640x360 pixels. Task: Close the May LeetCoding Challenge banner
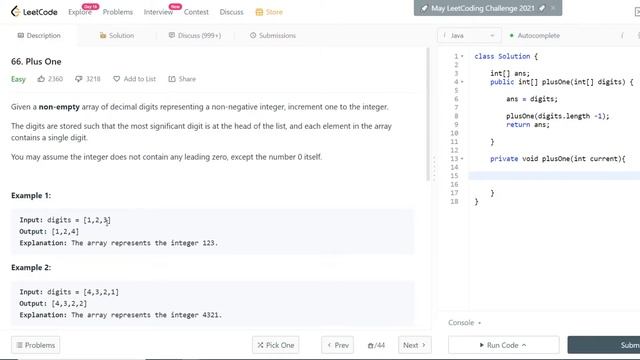coord(553,8)
